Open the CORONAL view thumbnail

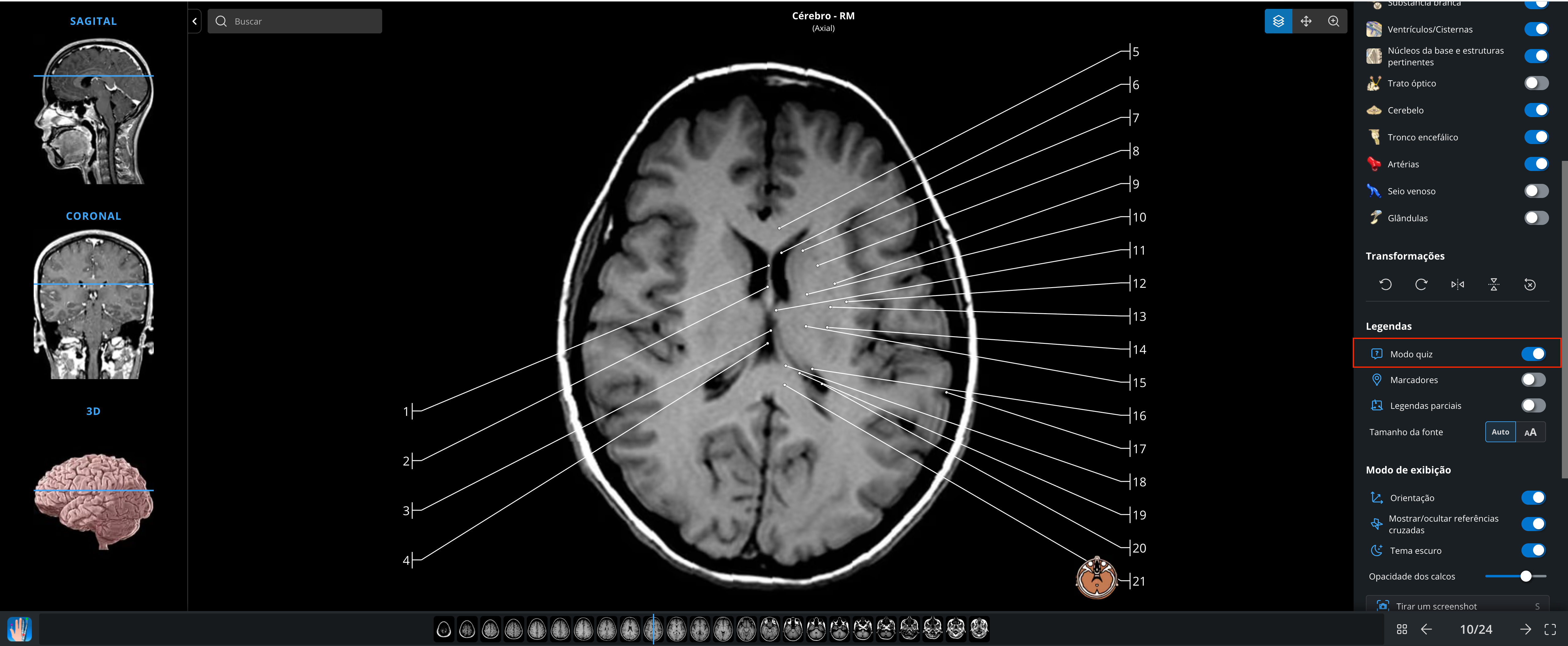click(x=94, y=304)
